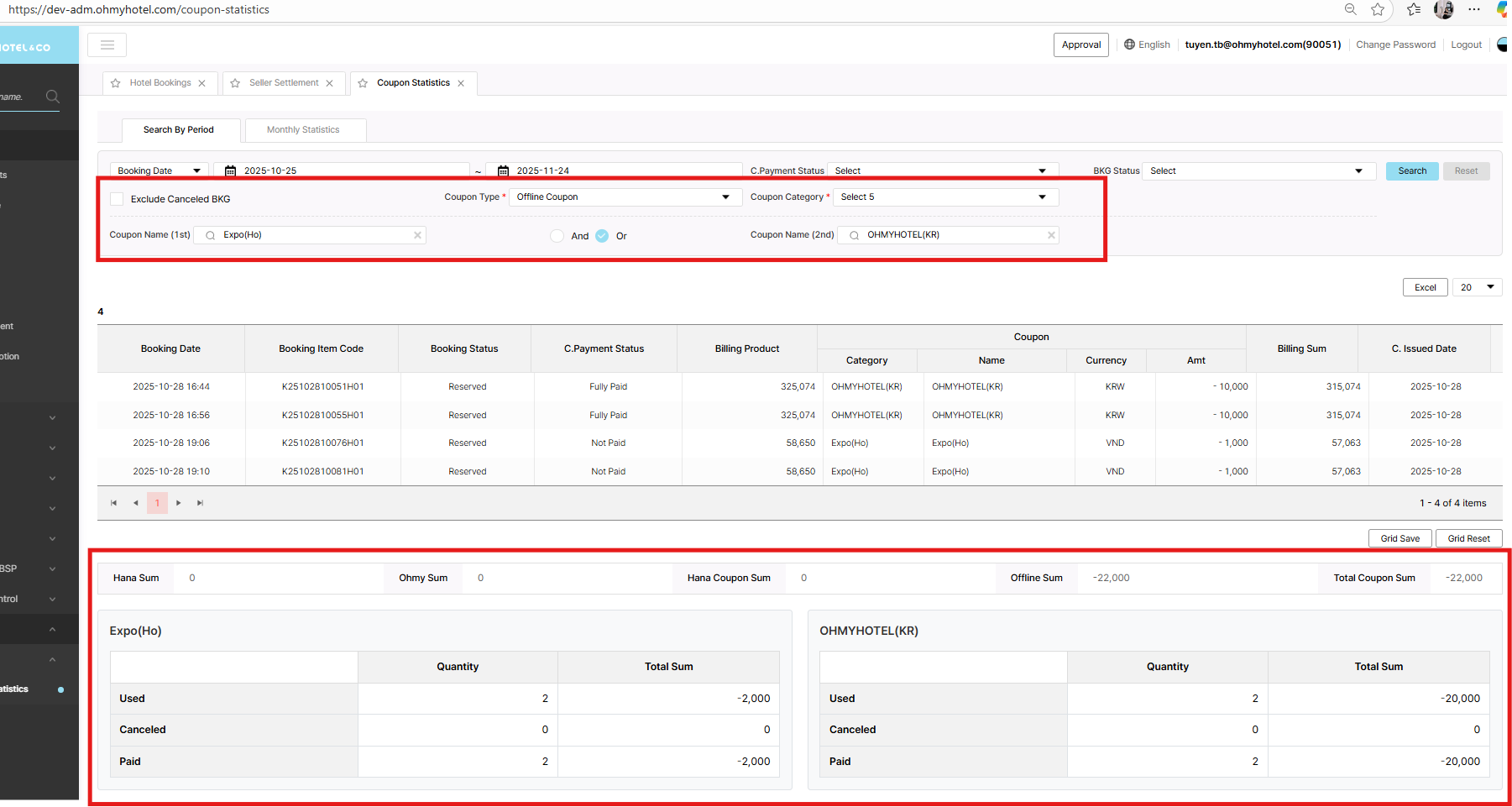Image resolution: width=1512 pixels, height=807 pixels.
Task: Switch to the Monthly Statistics tab
Action: click(x=303, y=130)
